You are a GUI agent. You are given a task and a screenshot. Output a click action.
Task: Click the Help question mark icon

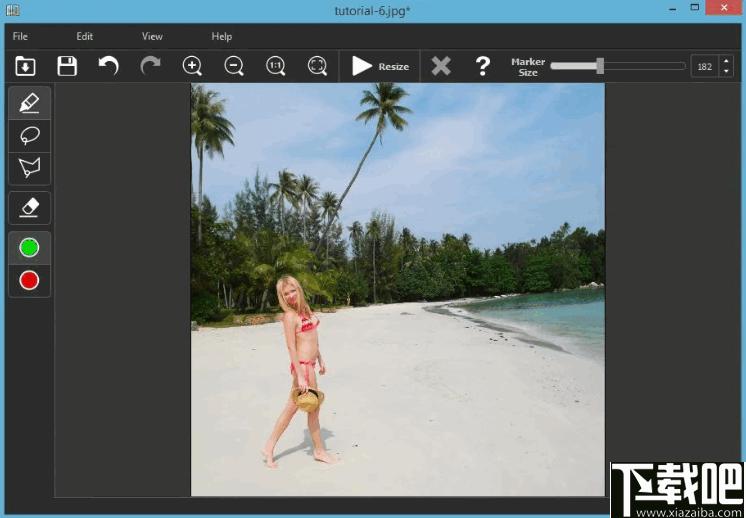point(483,67)
